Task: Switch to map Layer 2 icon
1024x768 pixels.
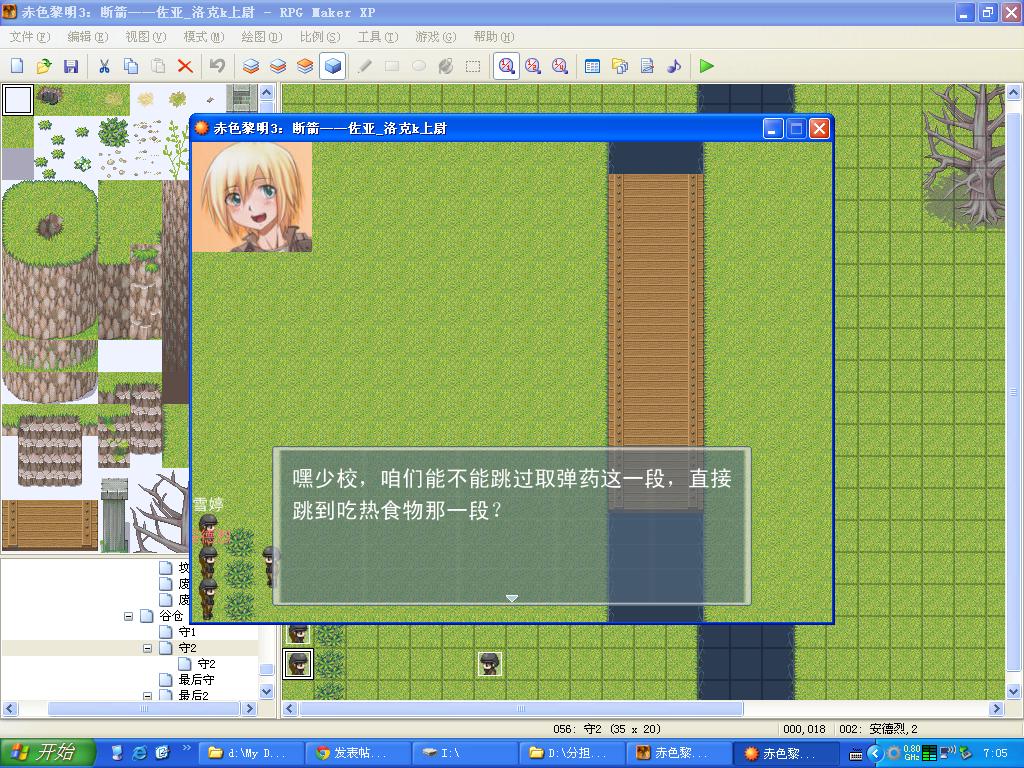Action: pyautogui.click(x=278, y=66)
